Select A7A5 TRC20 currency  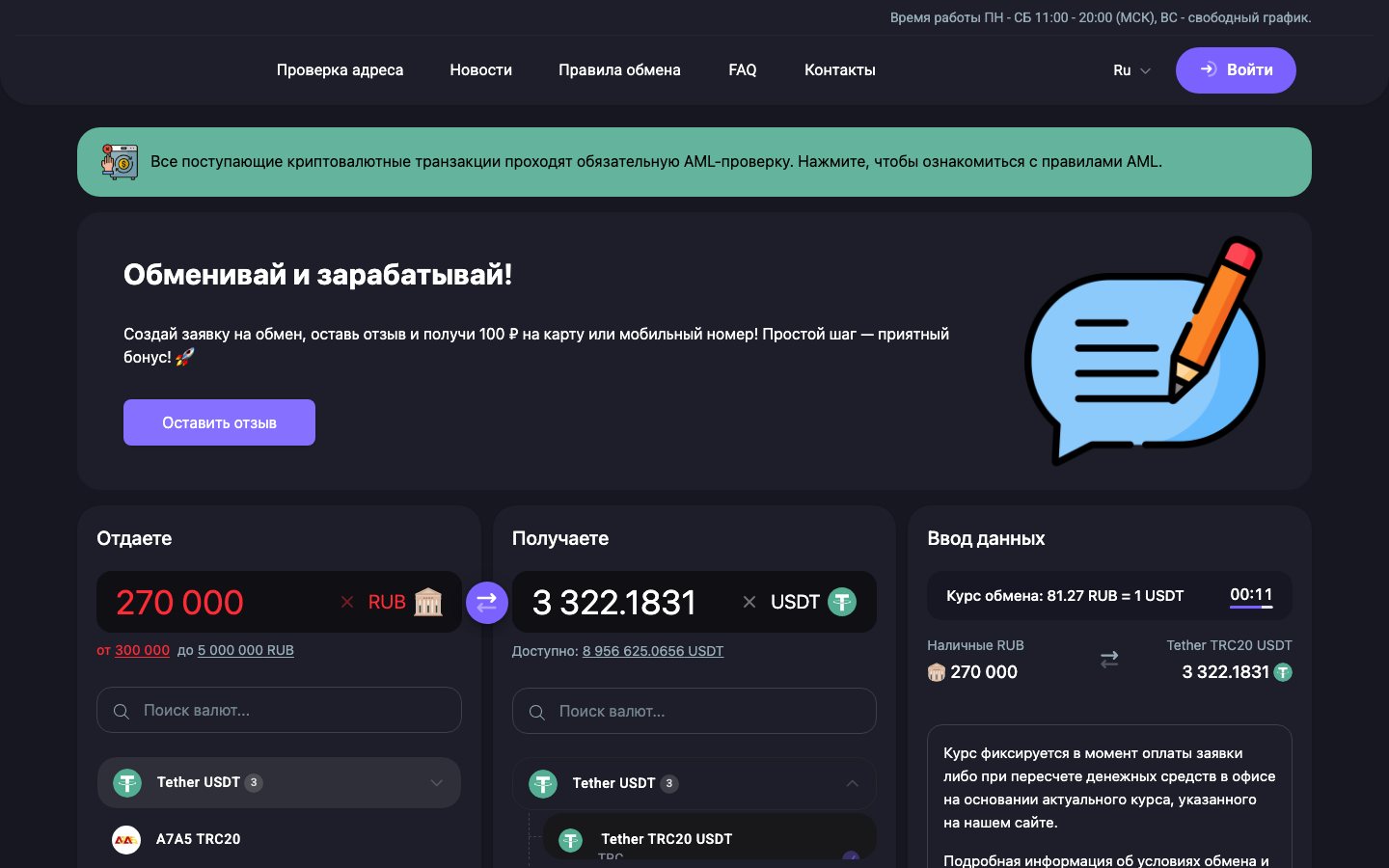click(x=279, y=839)
